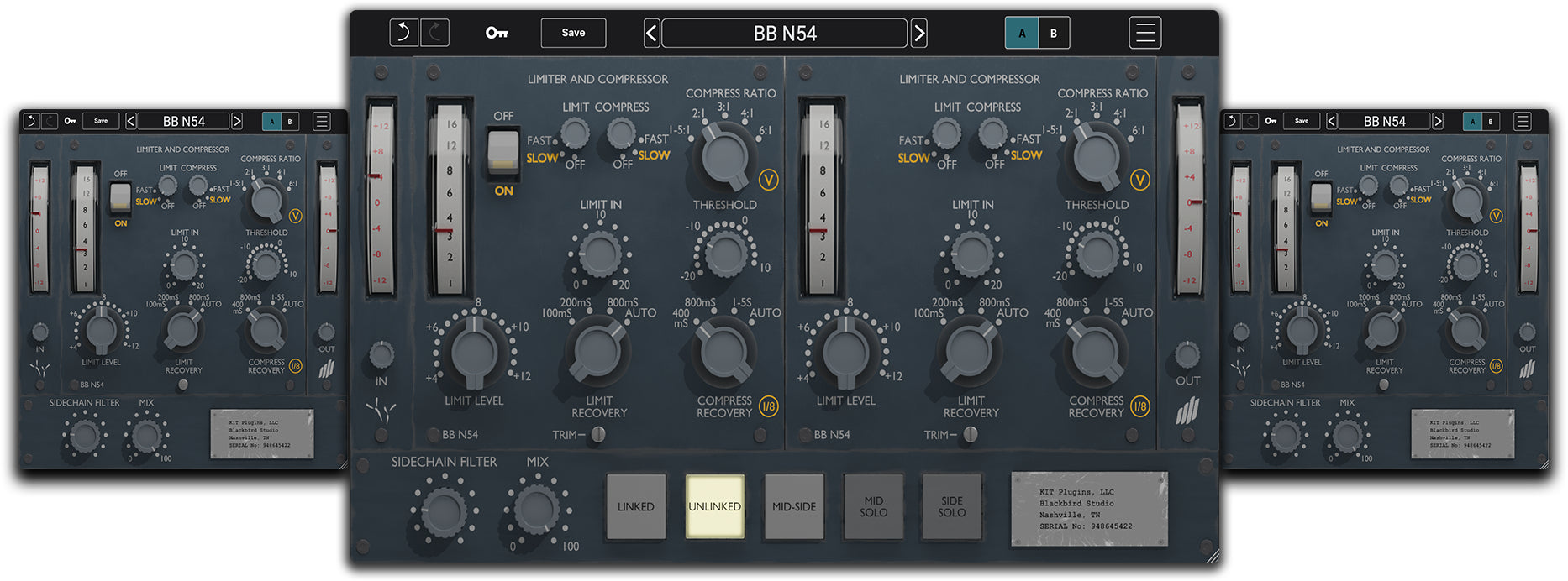Click right channel LIMIT IN knob
This screenshot has width=1568, height=581.
(972, 253)
